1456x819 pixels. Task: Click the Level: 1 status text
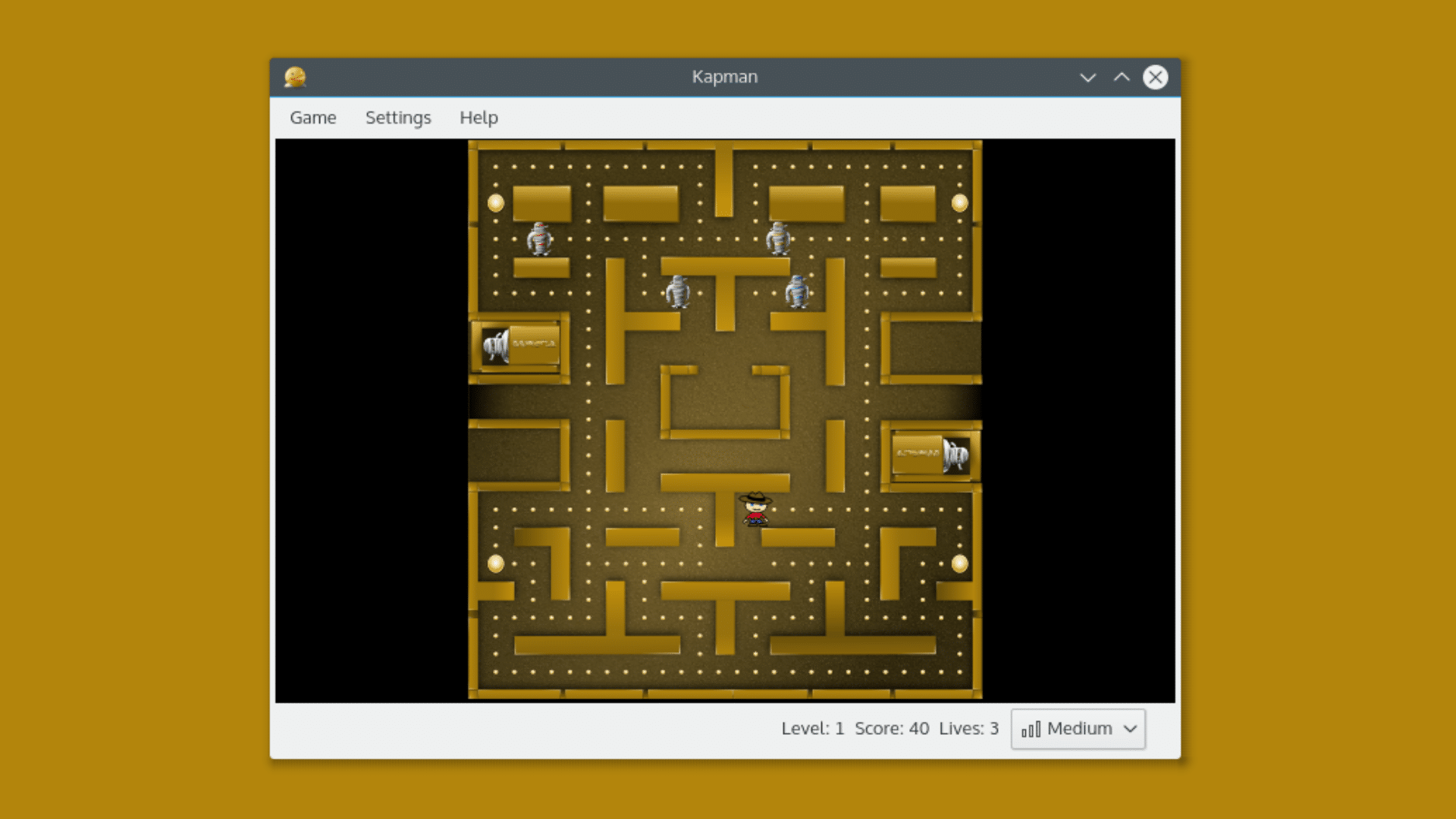(812, 729)
